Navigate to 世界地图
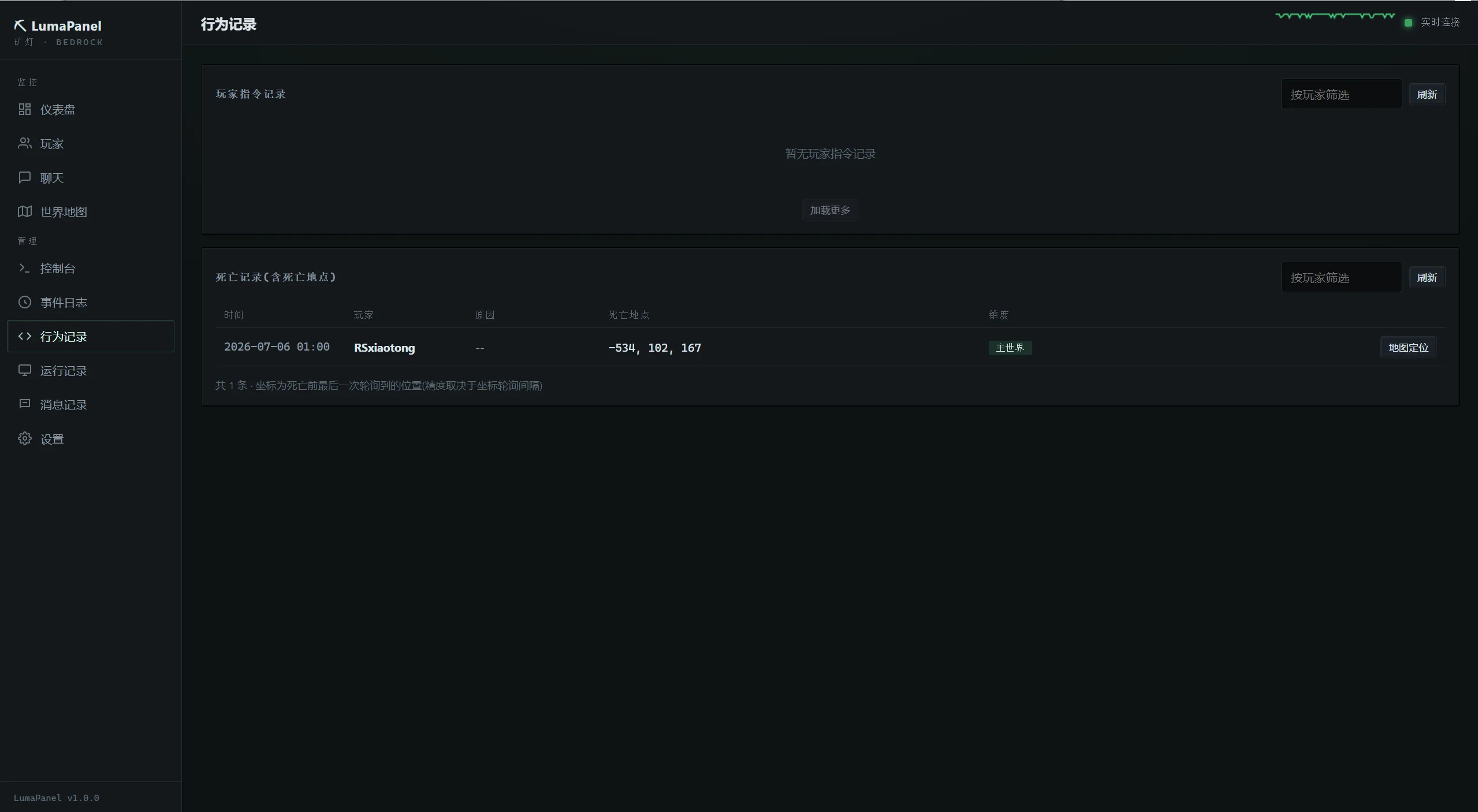The height and width of the screenshot is (812, 1478). coord(91,211)
